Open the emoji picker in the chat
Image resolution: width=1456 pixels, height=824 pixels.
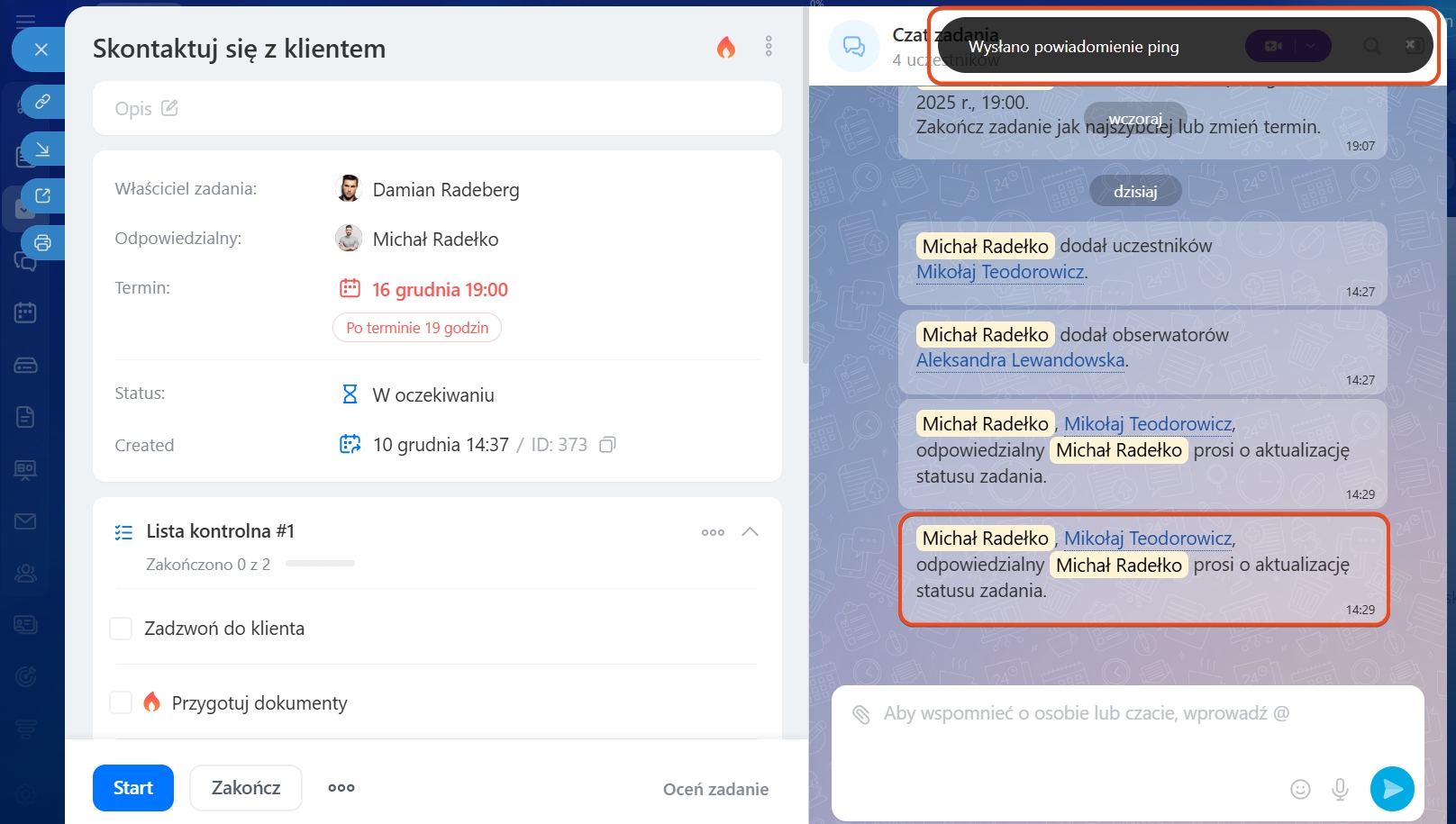click(x=1300, y=789)
